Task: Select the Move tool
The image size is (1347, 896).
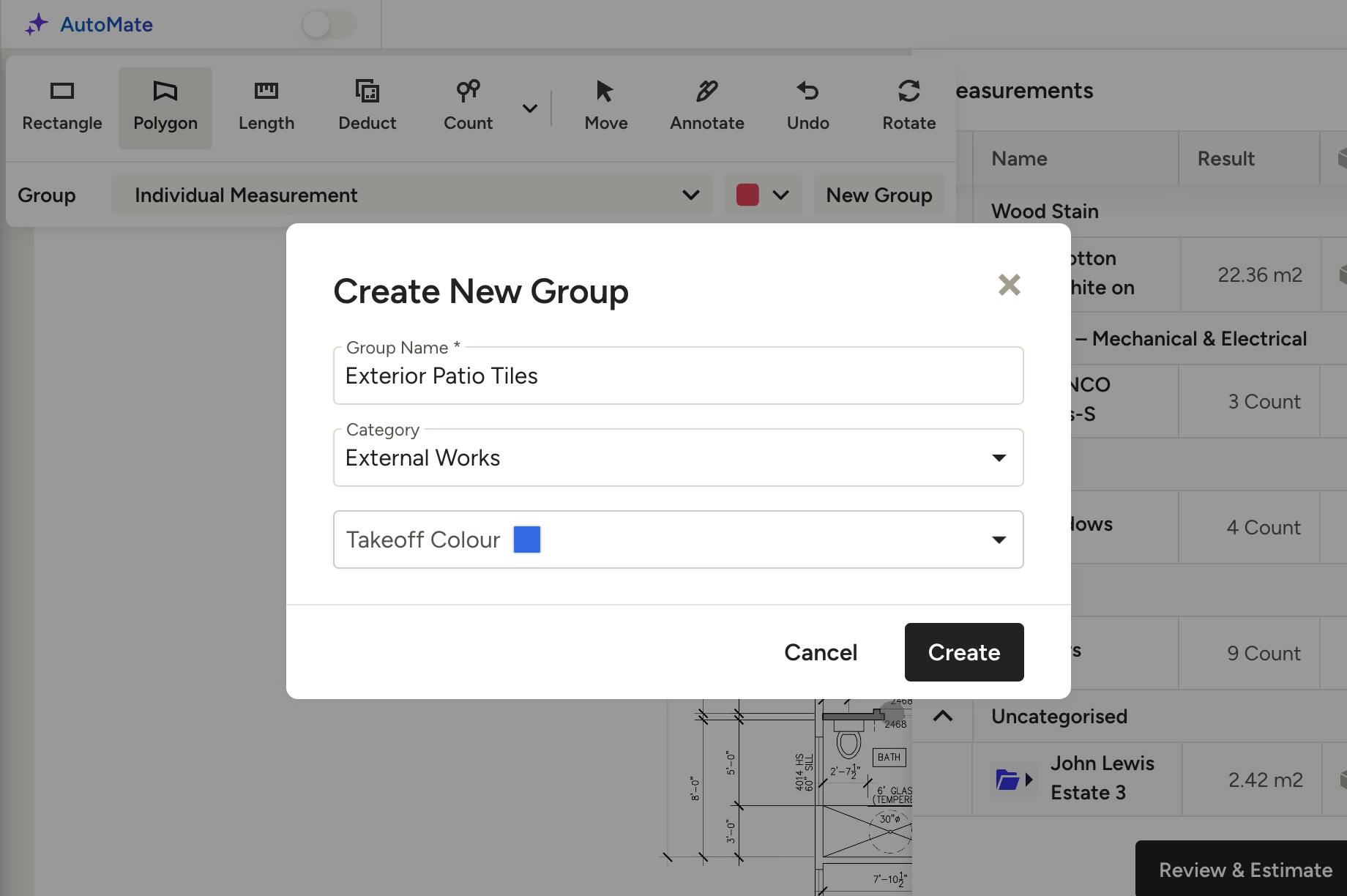Action: tap(606, 108)
